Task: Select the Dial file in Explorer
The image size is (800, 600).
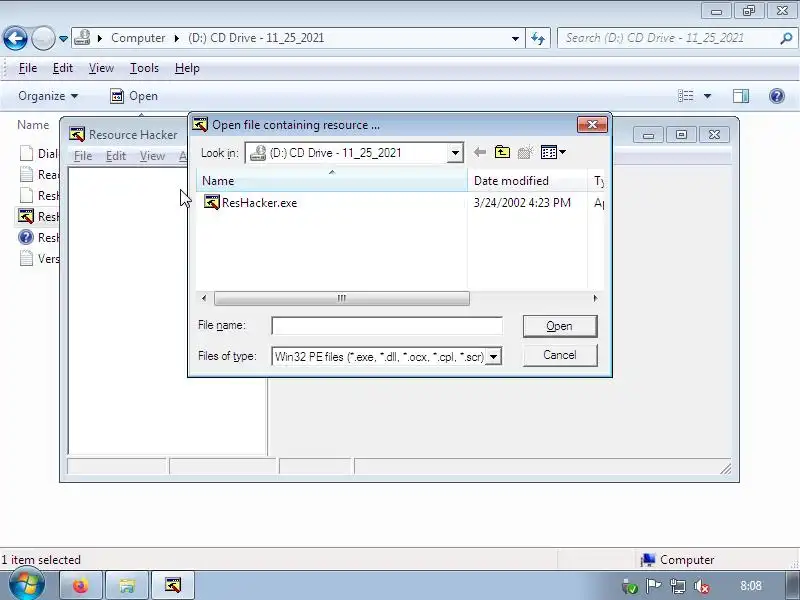Action: pos(39,154)
